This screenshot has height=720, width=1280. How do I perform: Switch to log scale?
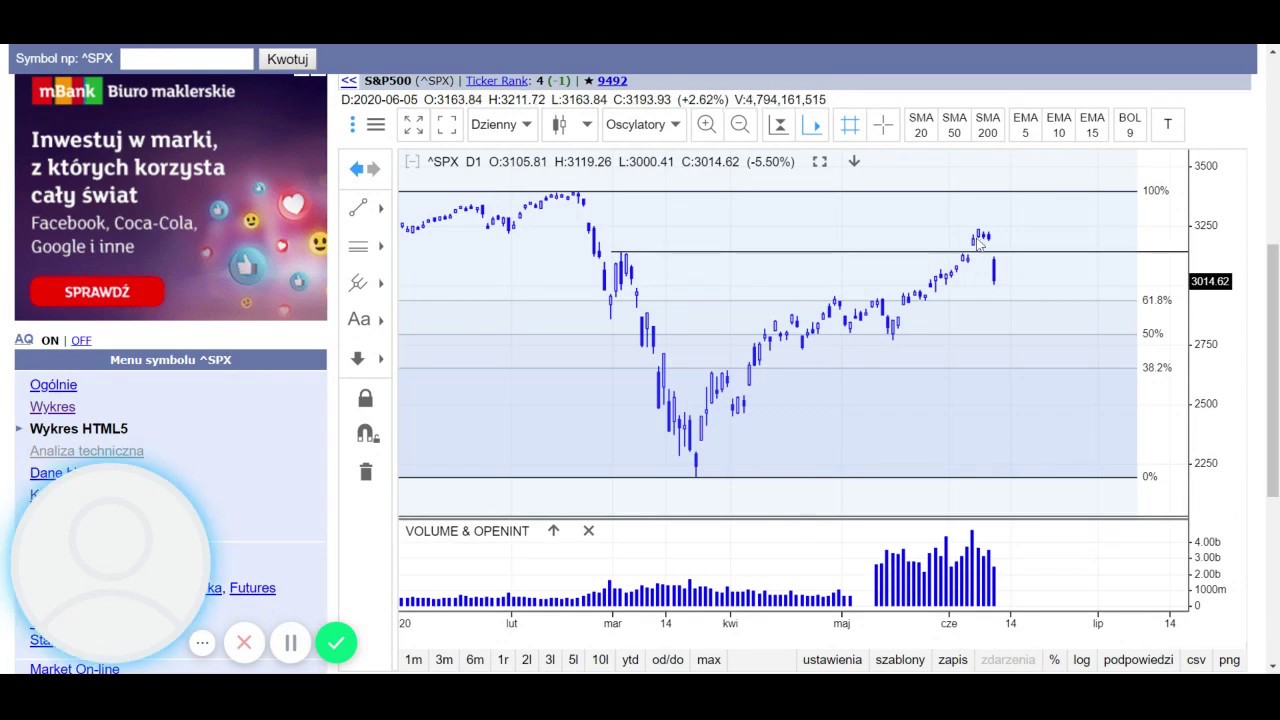[x=1081, y=659]
